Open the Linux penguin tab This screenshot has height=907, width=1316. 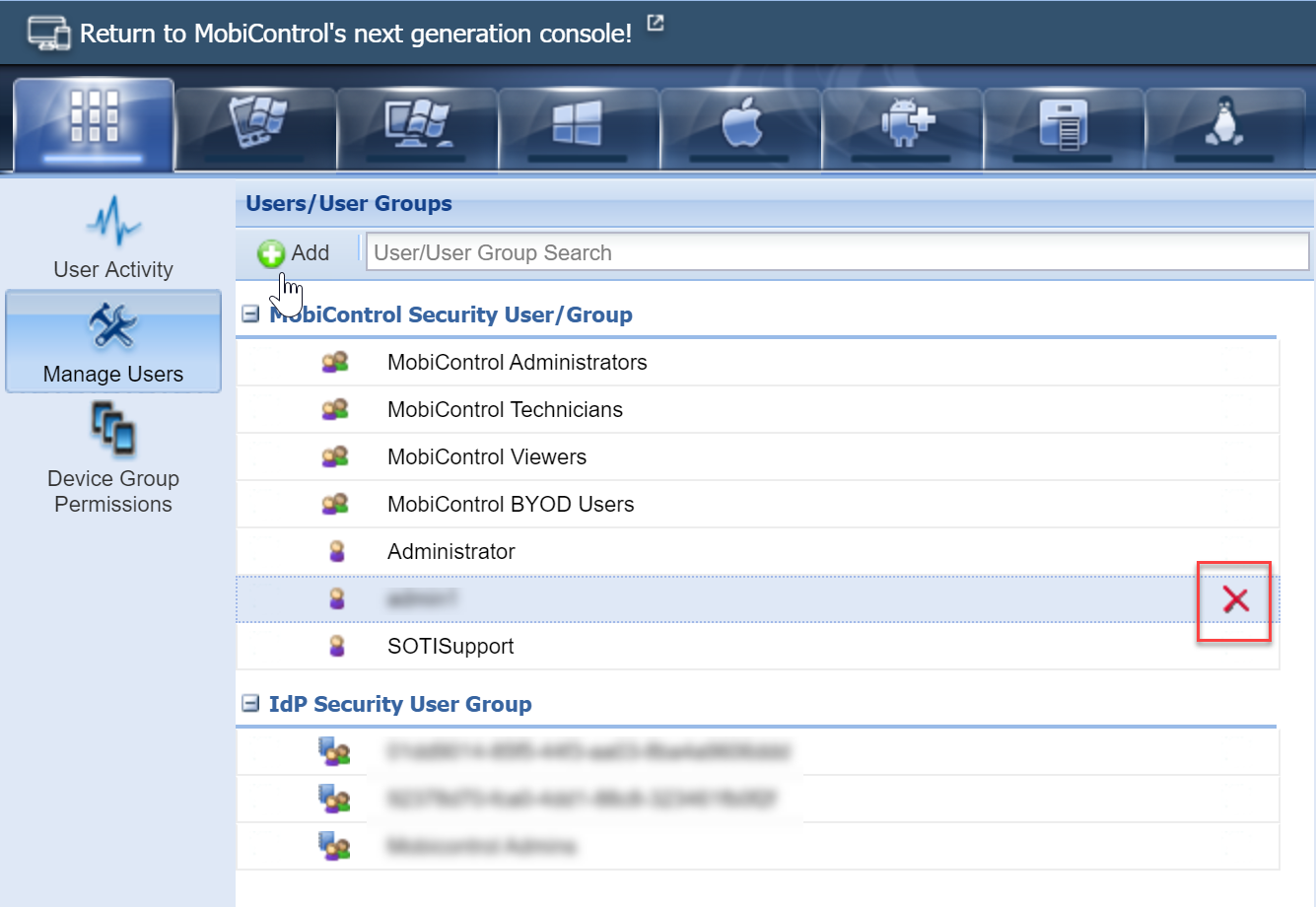click(x=1224, y=125)
